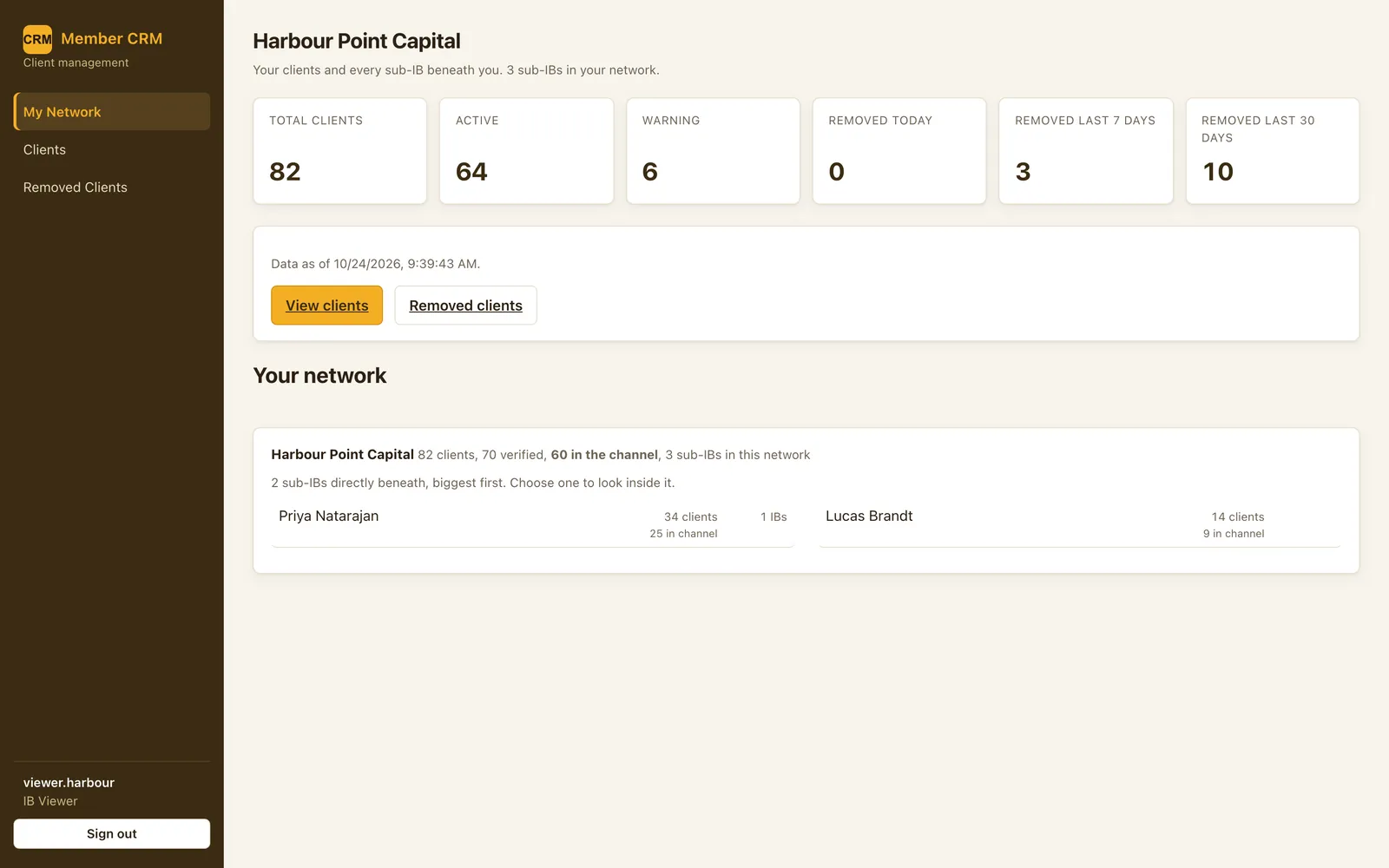Click the '1 IBs' count for Priya
The height and width of the screenshot is (868, 1389).
(773, 516)
